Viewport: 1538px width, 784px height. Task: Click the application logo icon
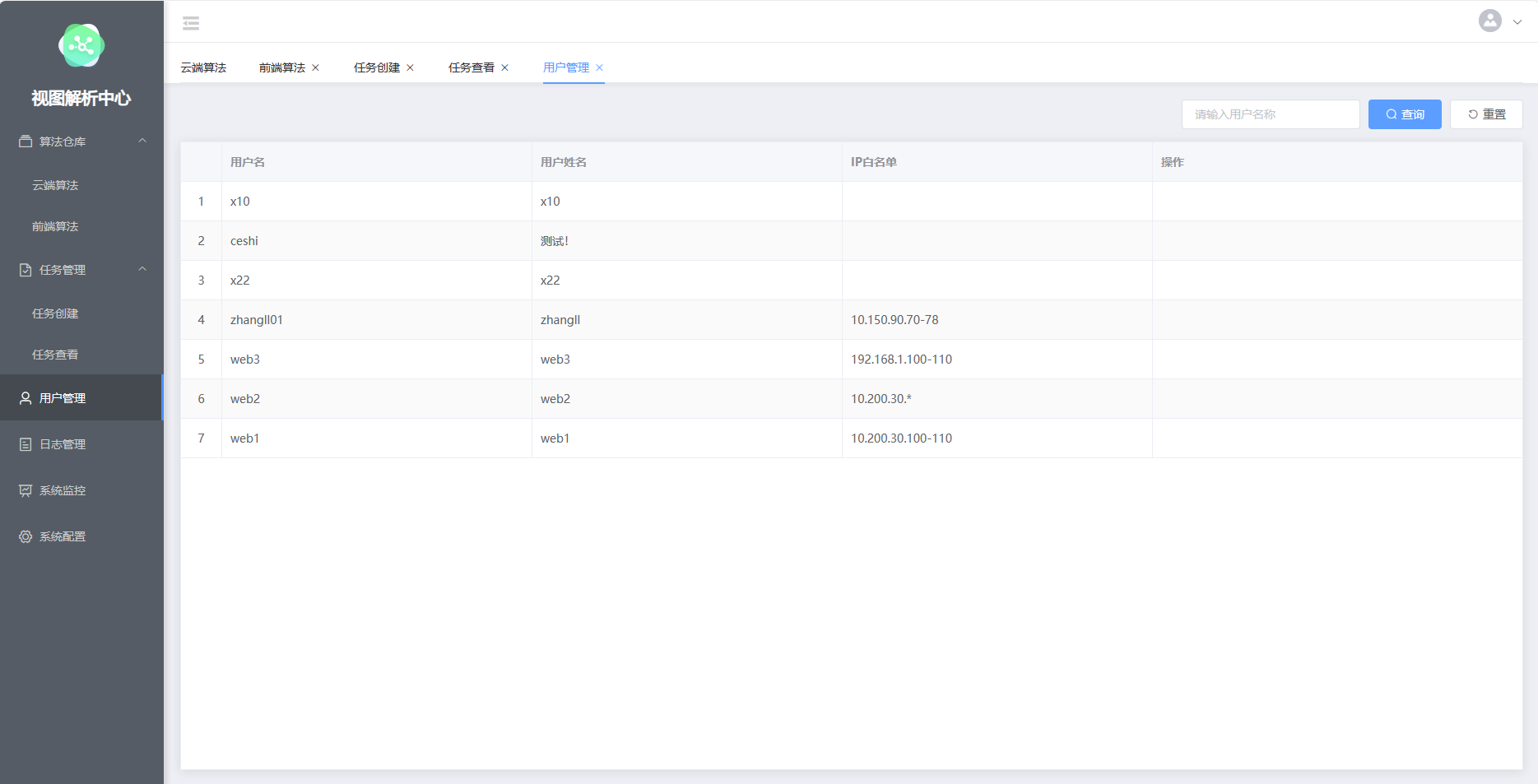[x=81, y=45]
